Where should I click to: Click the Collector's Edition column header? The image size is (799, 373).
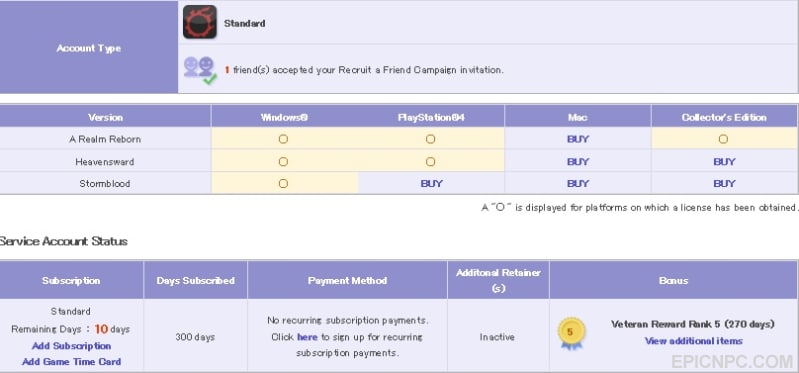pyautogui.click(x=724, y=117)
